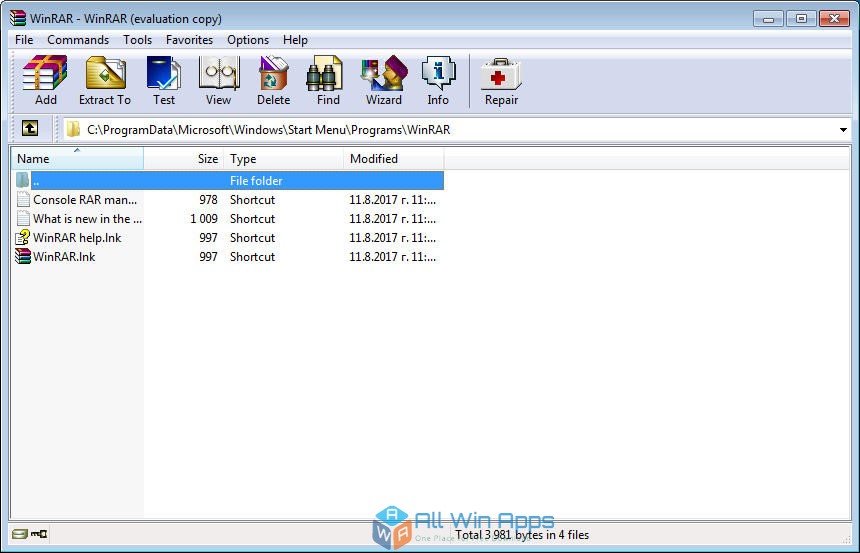Sort by Size column header
The width and height of the screenshot is (860, 553).
pyautogui.click(x=184, y=159)
